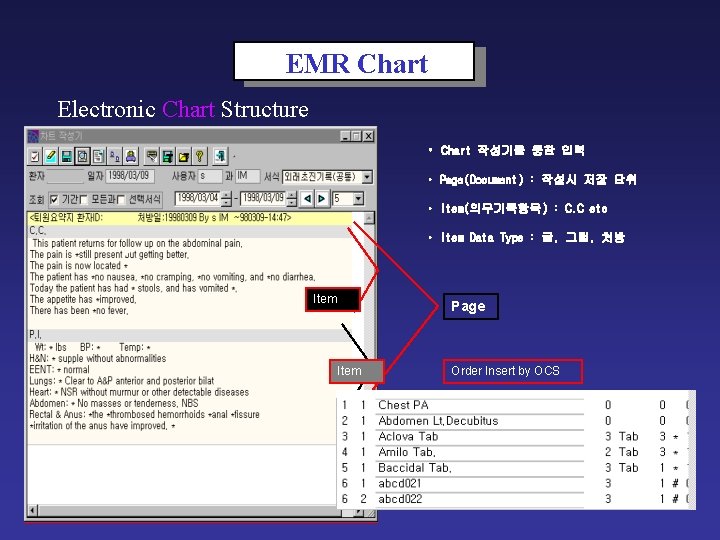This screenshot has height=540, width=720.
Task: Select the Abdomen Lt.Decubitus order row
Action: (x=514, y=421)
